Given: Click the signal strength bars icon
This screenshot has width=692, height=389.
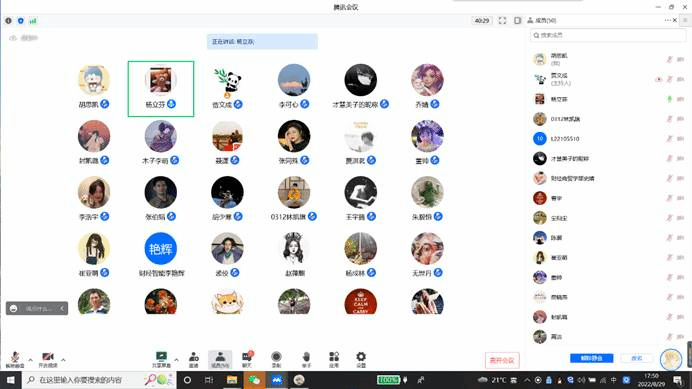Looking at the screenshot, I should (x=33, y=20).
